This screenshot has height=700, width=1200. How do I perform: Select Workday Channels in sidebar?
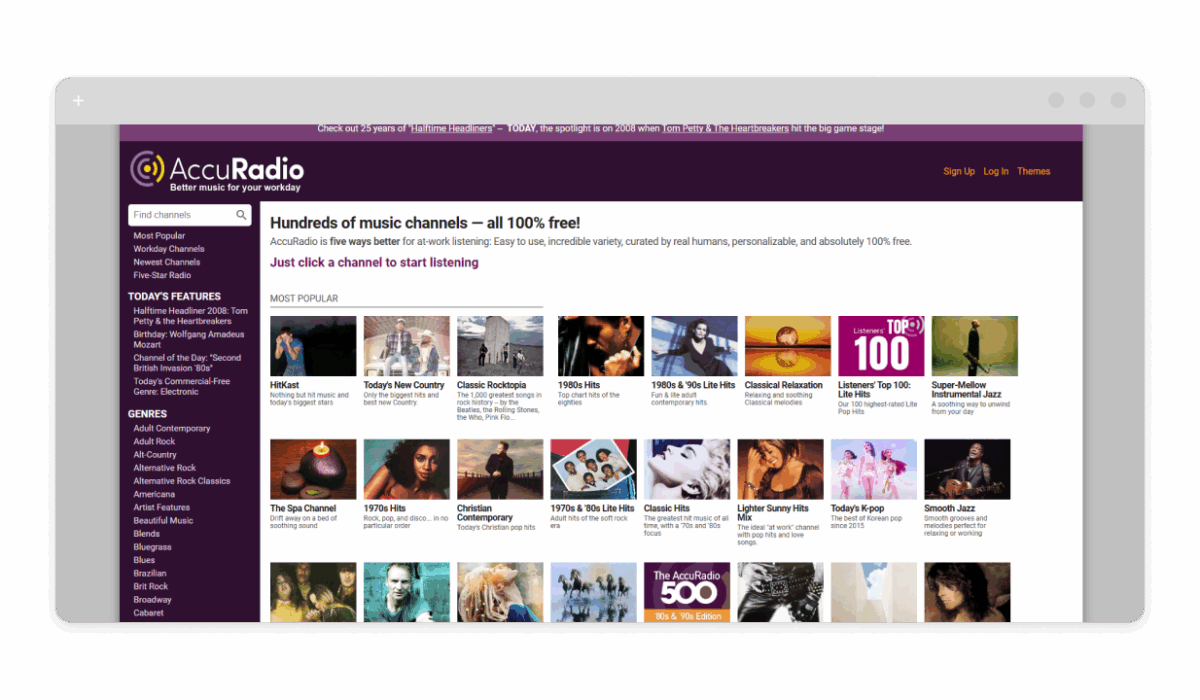(168, 249)
